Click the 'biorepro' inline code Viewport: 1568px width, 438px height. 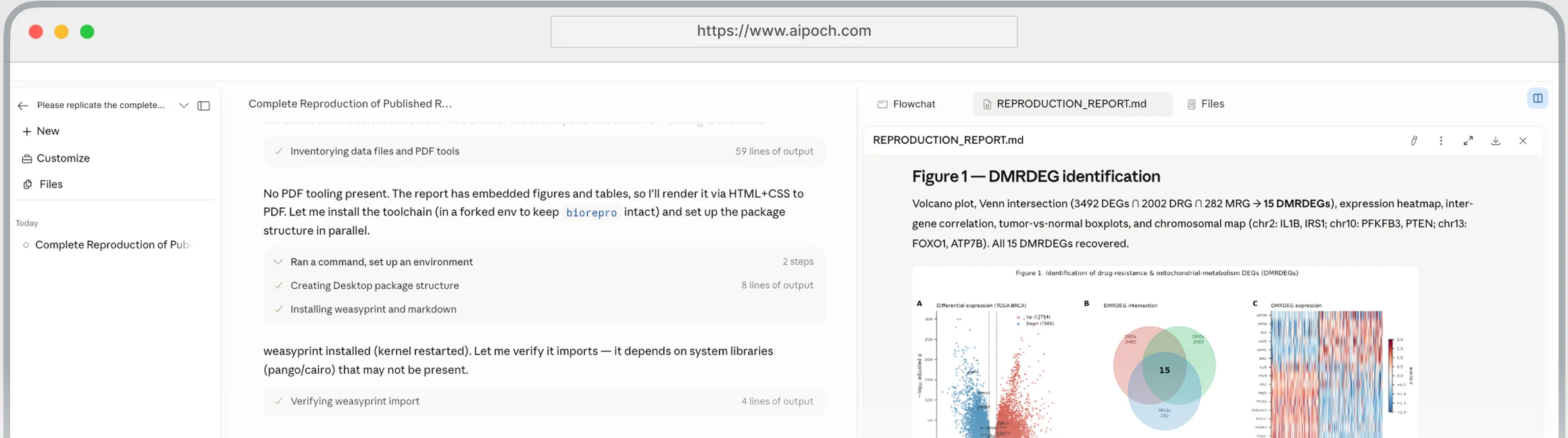[591, 213]
